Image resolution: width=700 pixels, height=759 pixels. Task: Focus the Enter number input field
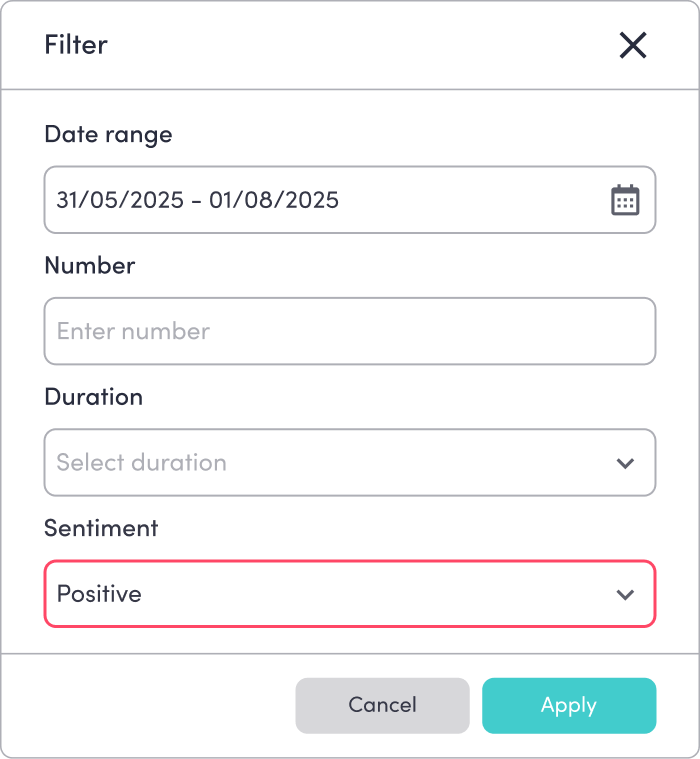click(x=350, y=331)
